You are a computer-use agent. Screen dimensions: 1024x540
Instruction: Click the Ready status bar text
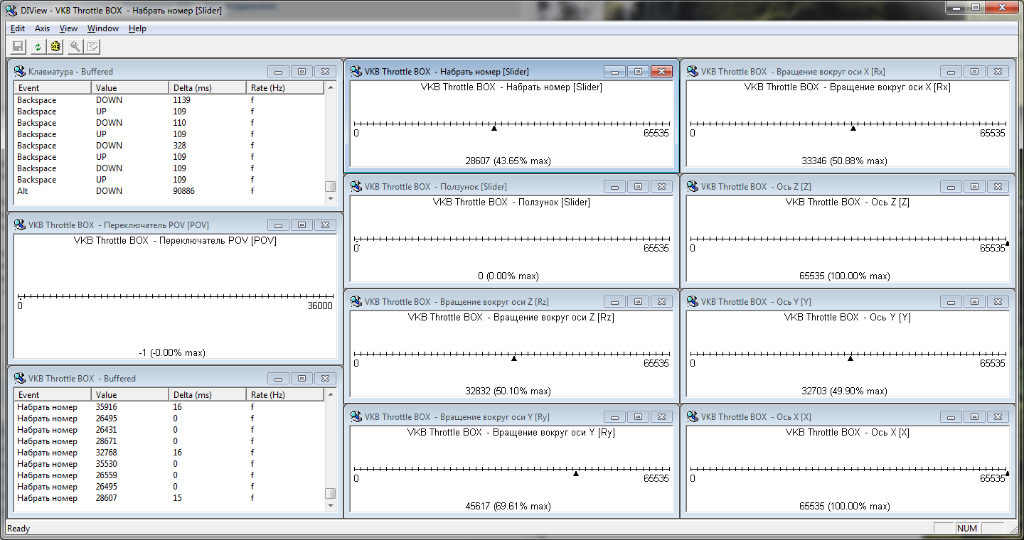[18, 529]
